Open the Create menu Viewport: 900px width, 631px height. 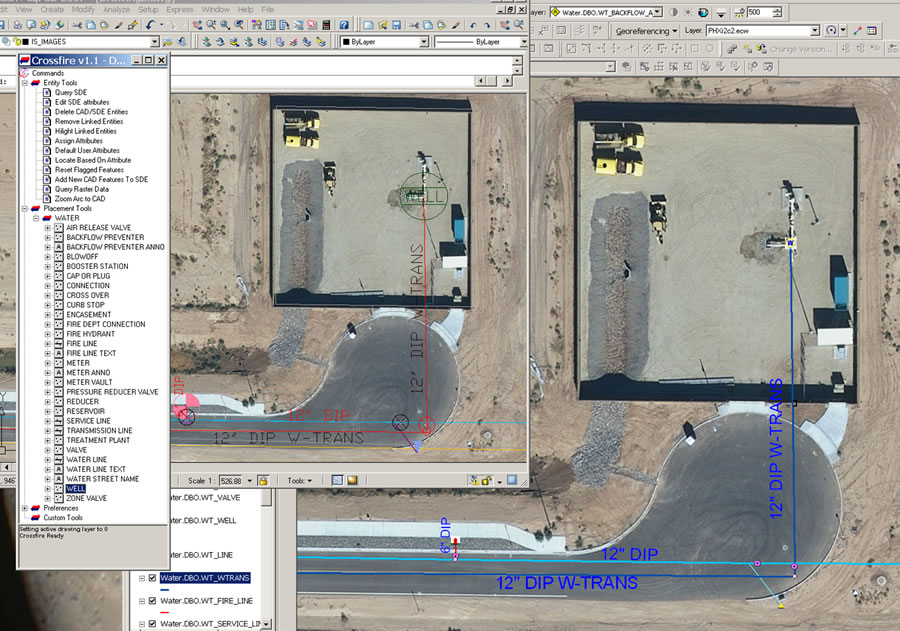coord(52,9)
